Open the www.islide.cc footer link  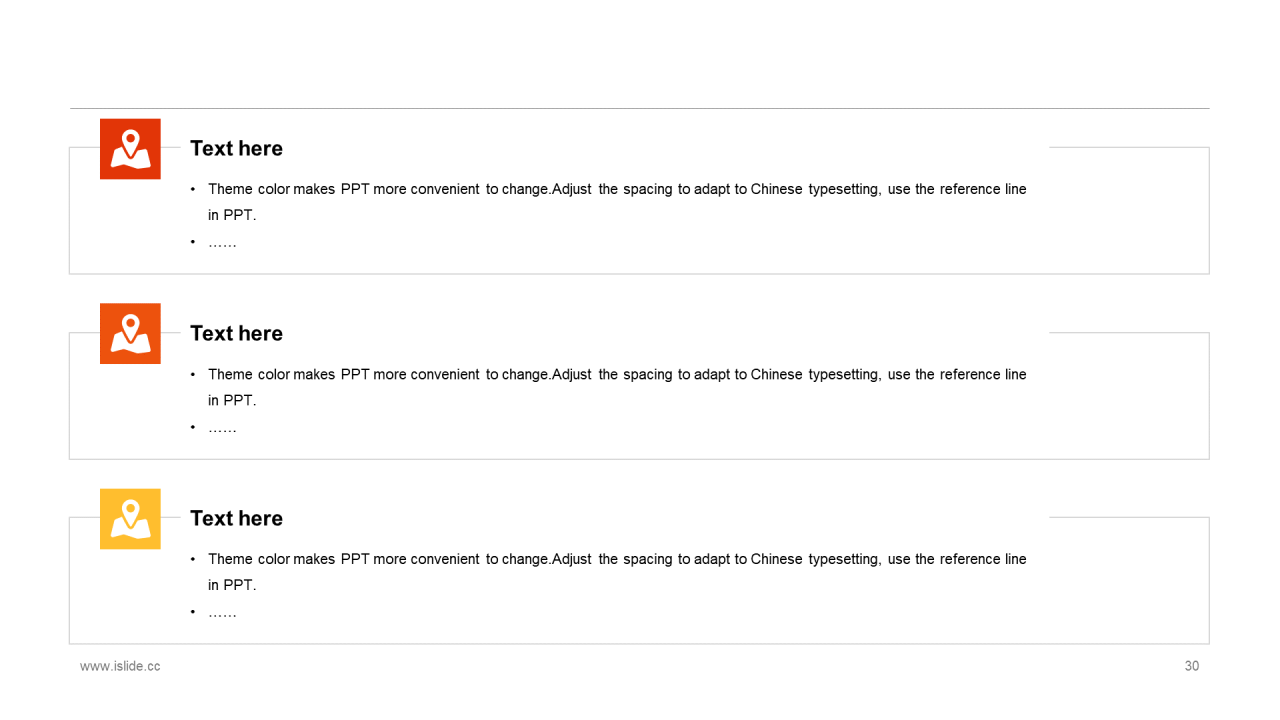coord(120,666)
